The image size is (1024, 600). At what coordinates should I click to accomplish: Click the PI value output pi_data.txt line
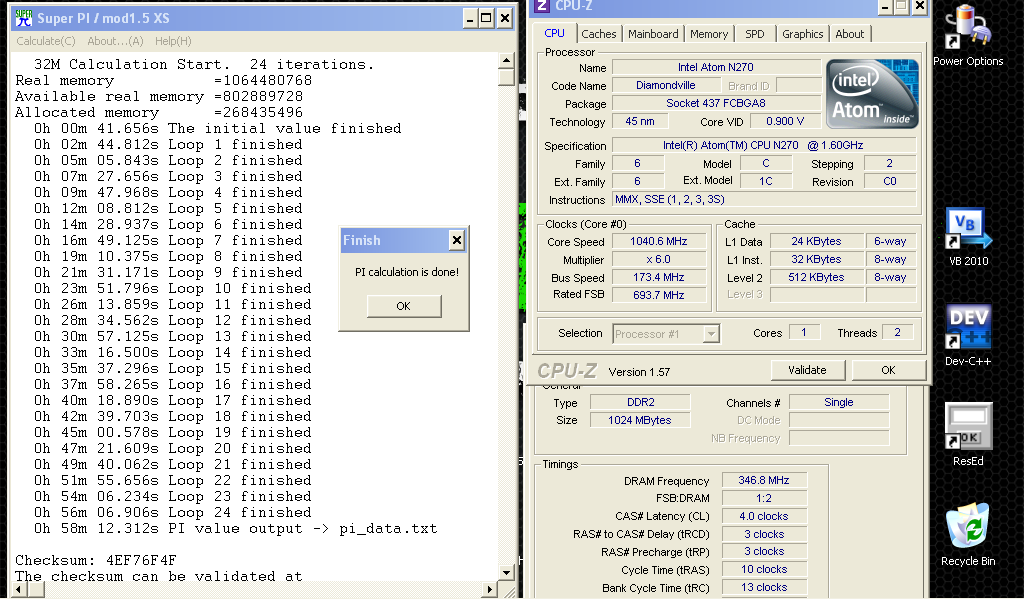coord(235,529)
